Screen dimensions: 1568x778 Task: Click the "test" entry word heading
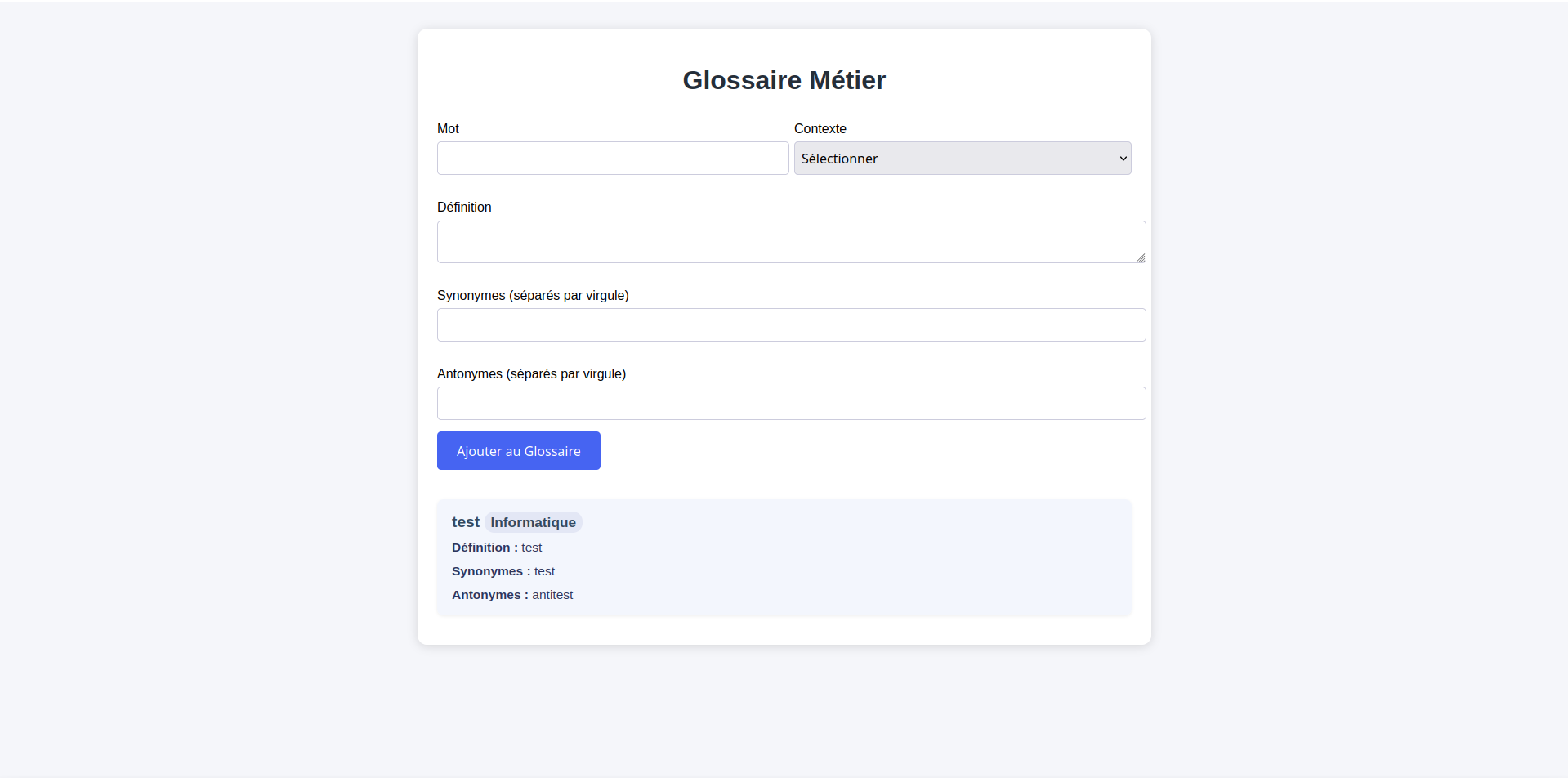coord(465,522)
